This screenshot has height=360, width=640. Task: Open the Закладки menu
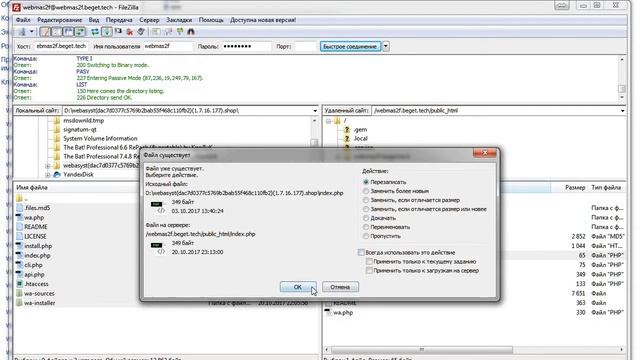(179, 20)
